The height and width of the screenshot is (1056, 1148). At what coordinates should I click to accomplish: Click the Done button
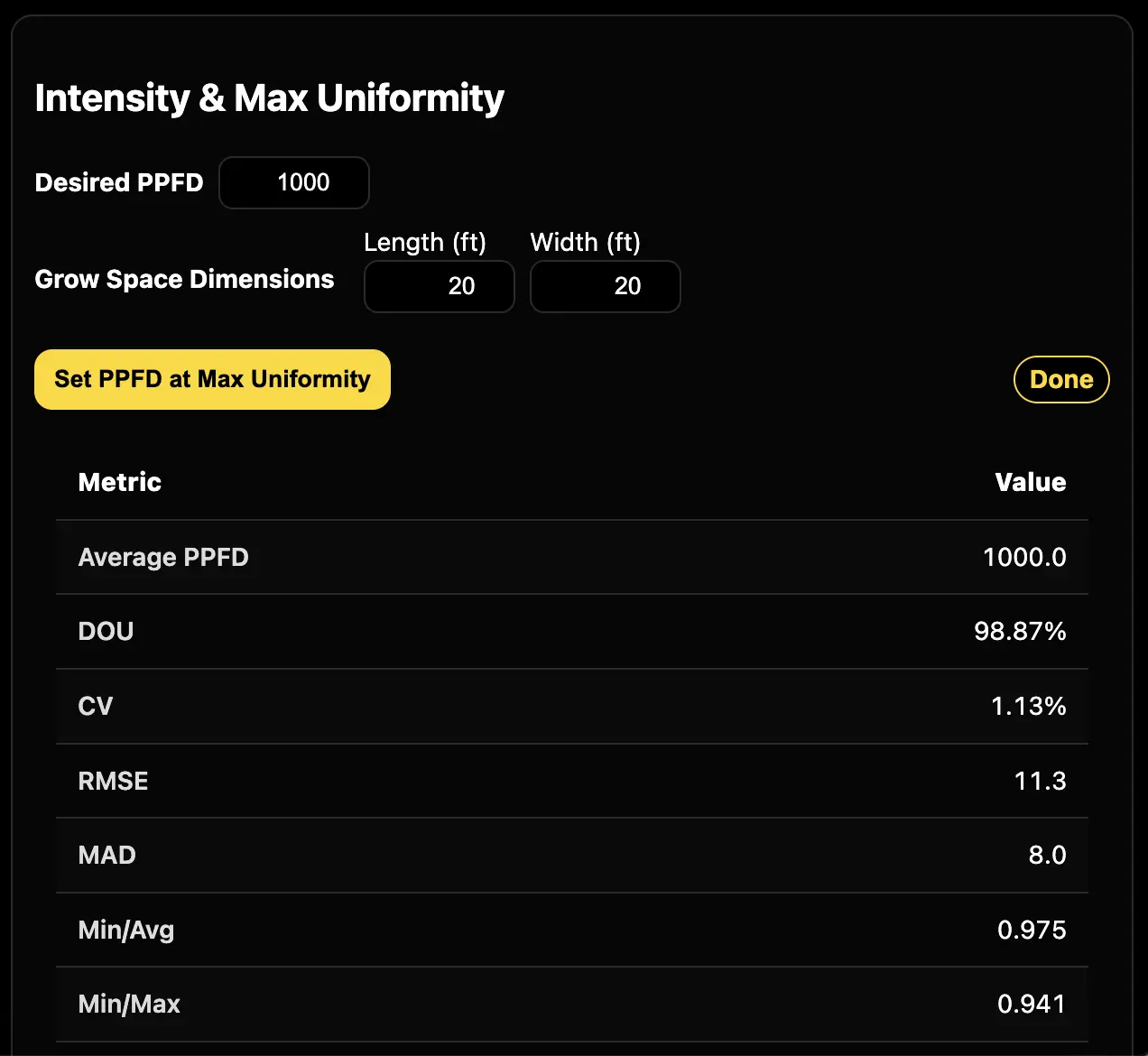coord(1061,379)
